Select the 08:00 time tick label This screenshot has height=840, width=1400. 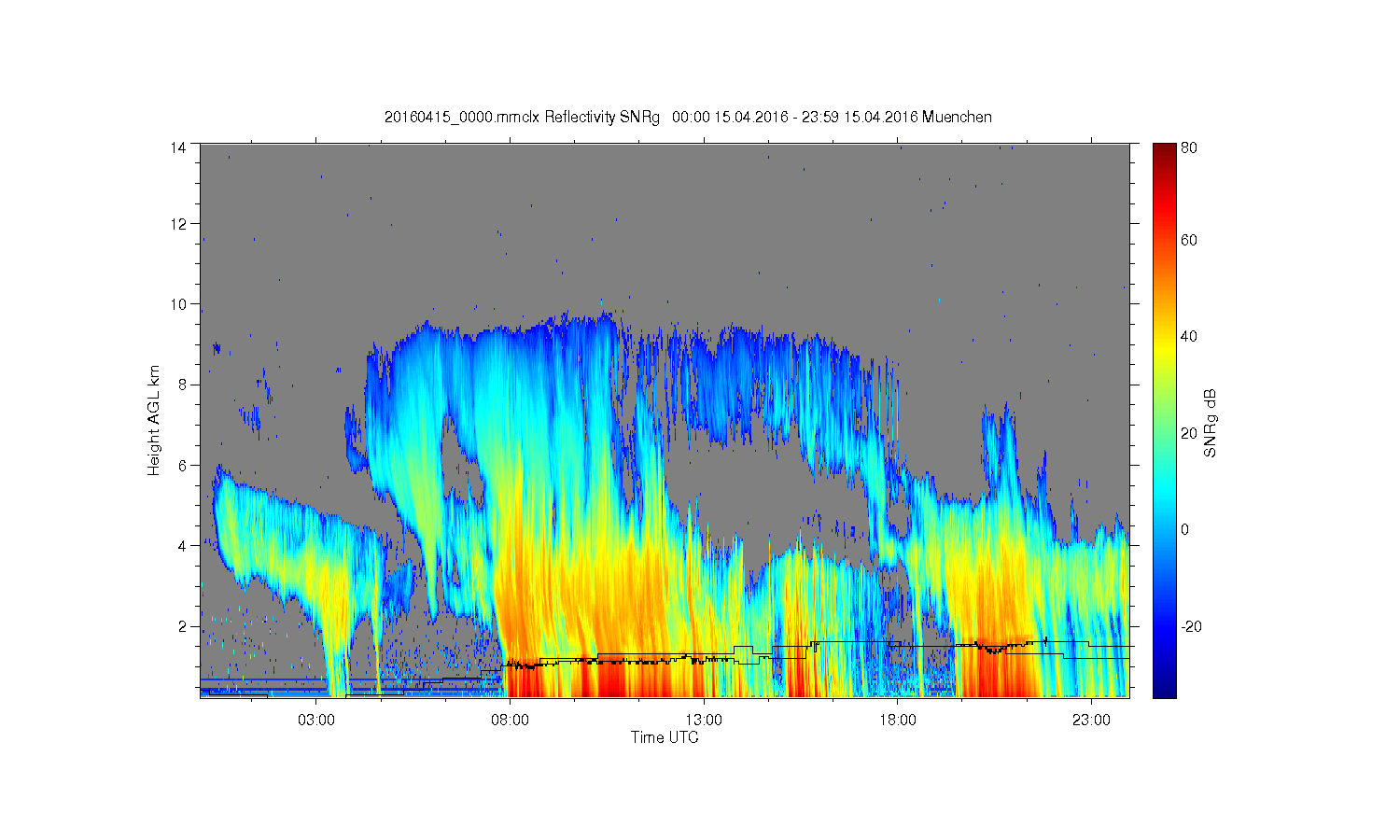point(510,721)
